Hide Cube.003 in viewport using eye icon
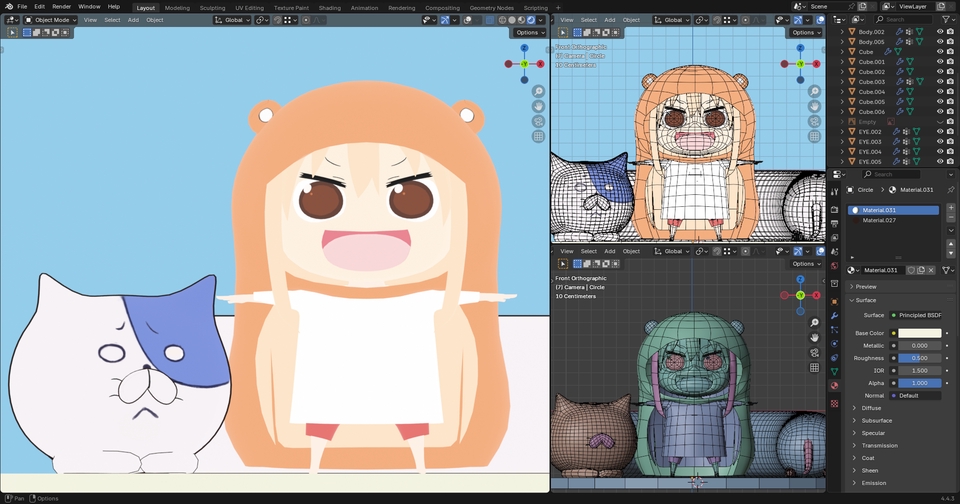Viewport: 960px width, 504px height. (939, 82)
